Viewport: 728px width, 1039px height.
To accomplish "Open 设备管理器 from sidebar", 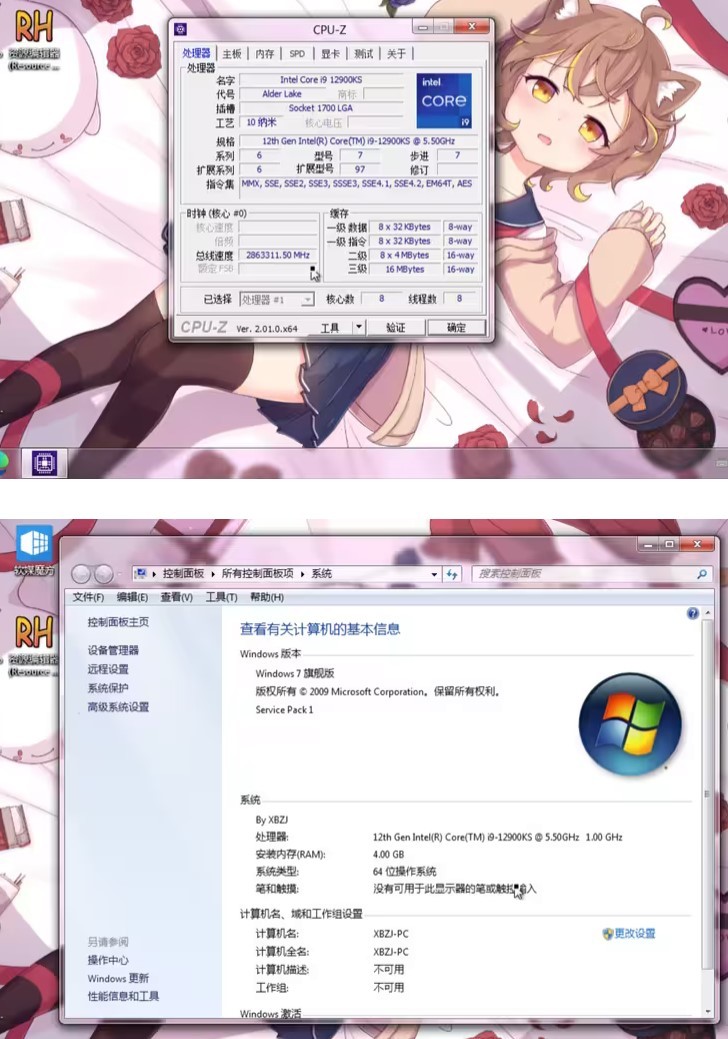I will point(113,650).
